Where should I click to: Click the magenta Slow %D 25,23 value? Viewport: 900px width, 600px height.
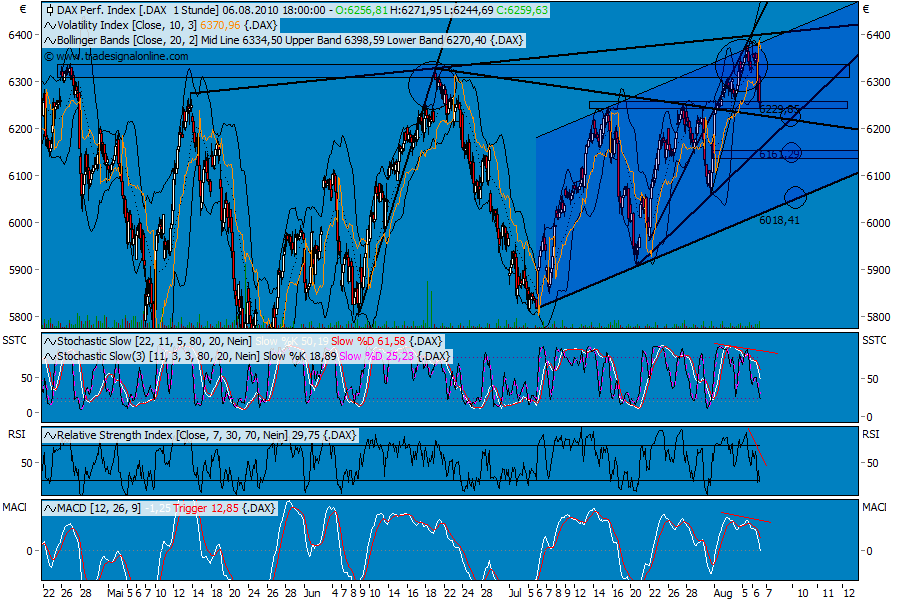point(376,357)
